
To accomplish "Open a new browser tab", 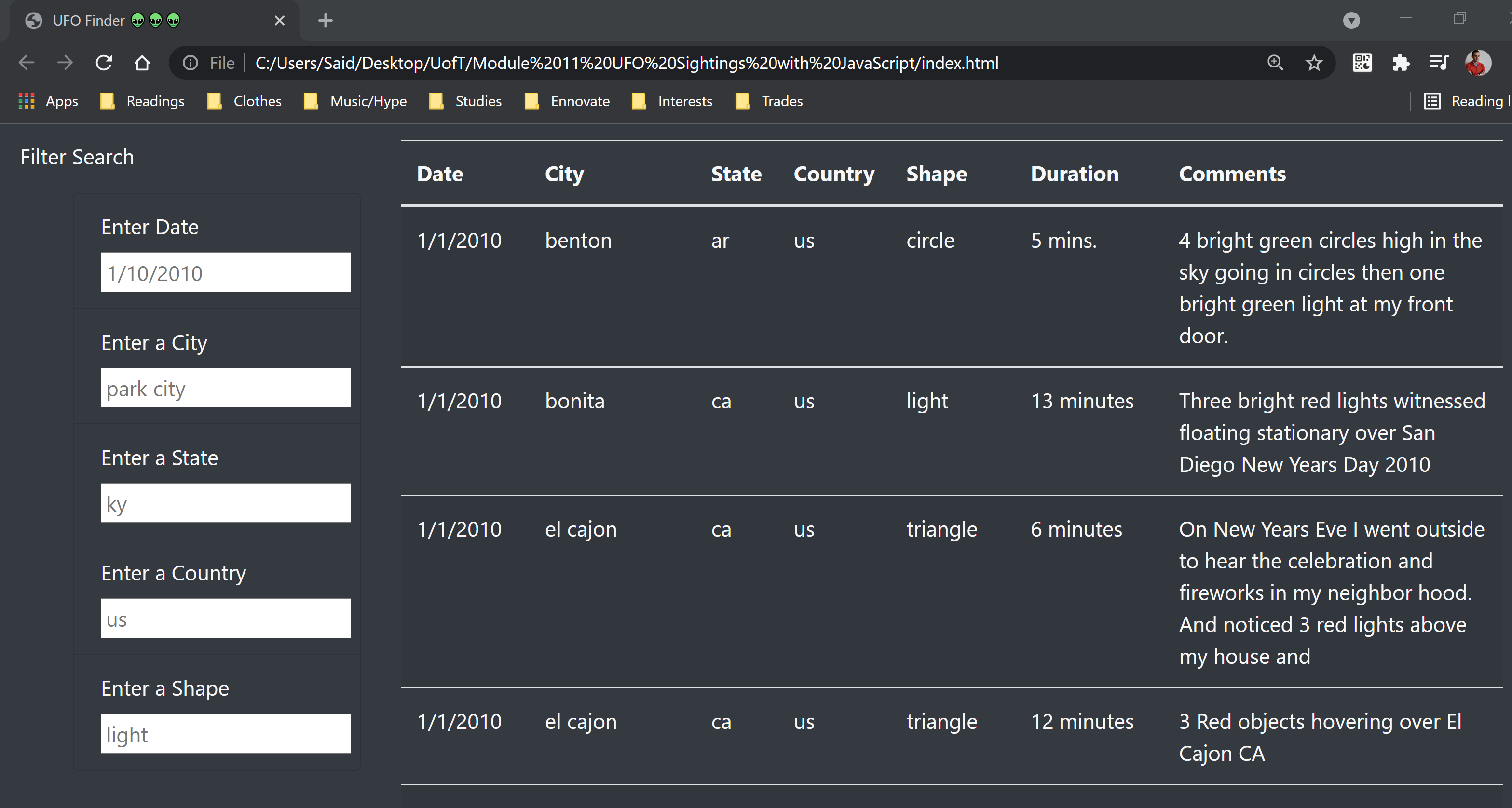I will (x=326, y=21).
